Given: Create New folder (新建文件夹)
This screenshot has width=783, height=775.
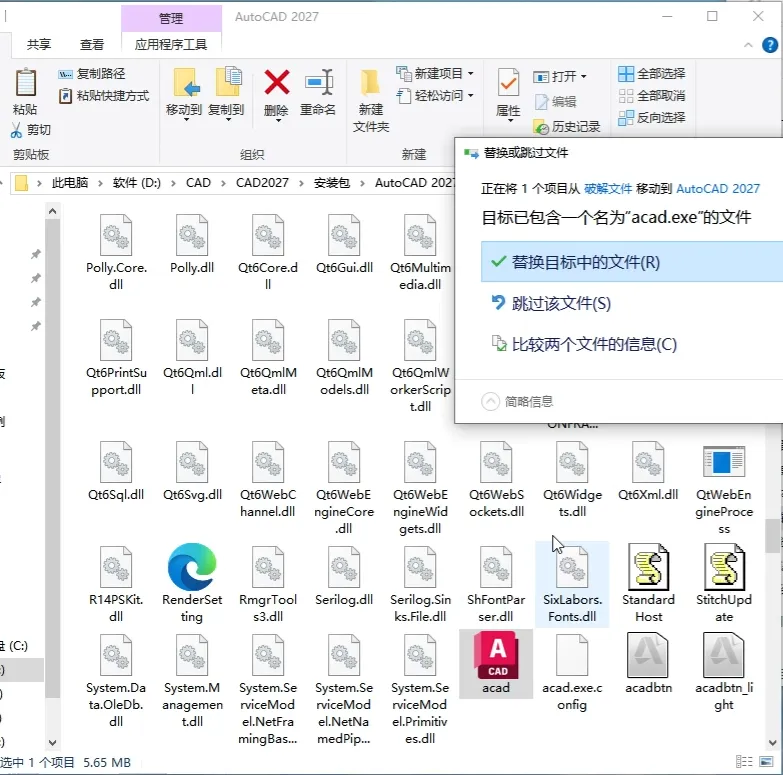Looking at the screenshot, I should click(x=371, y=100).
